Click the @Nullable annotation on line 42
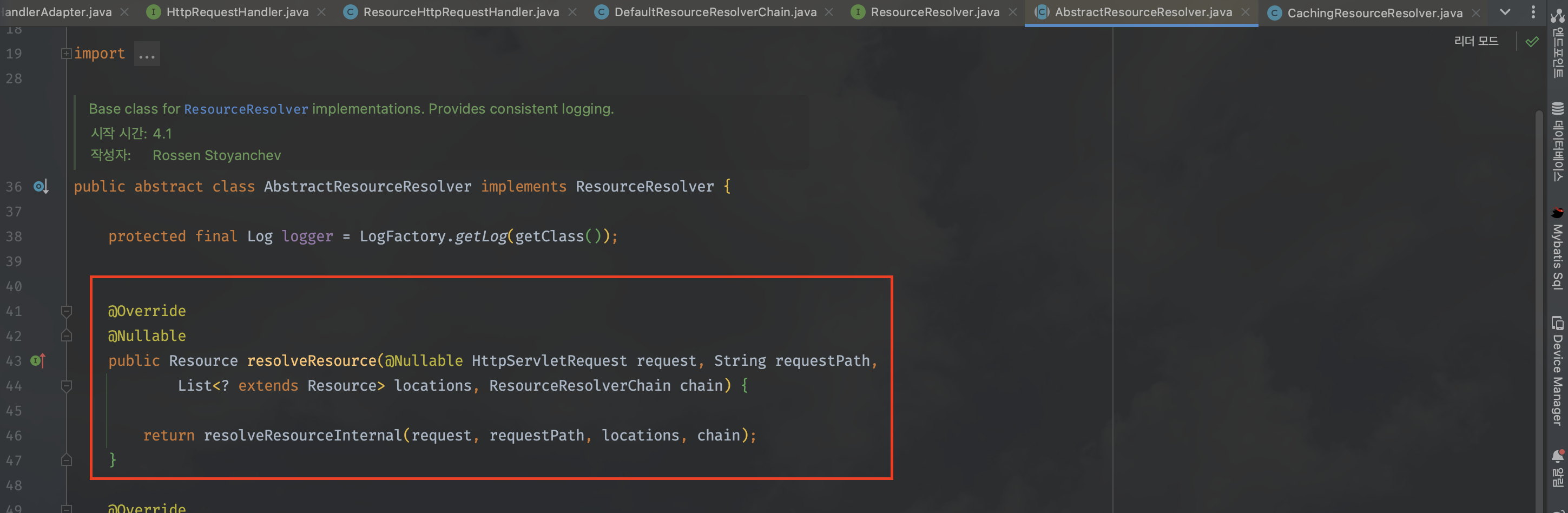This screenshot has width=1568, height=513. point(147,336)
